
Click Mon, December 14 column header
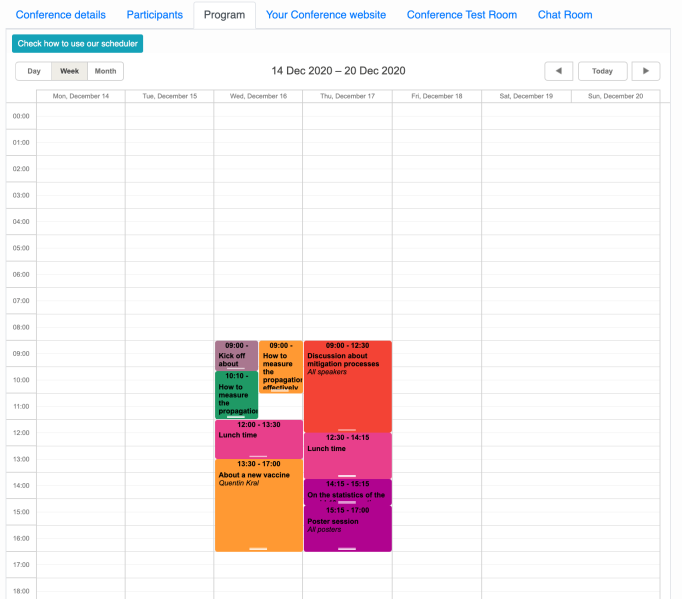pos(81,96)
